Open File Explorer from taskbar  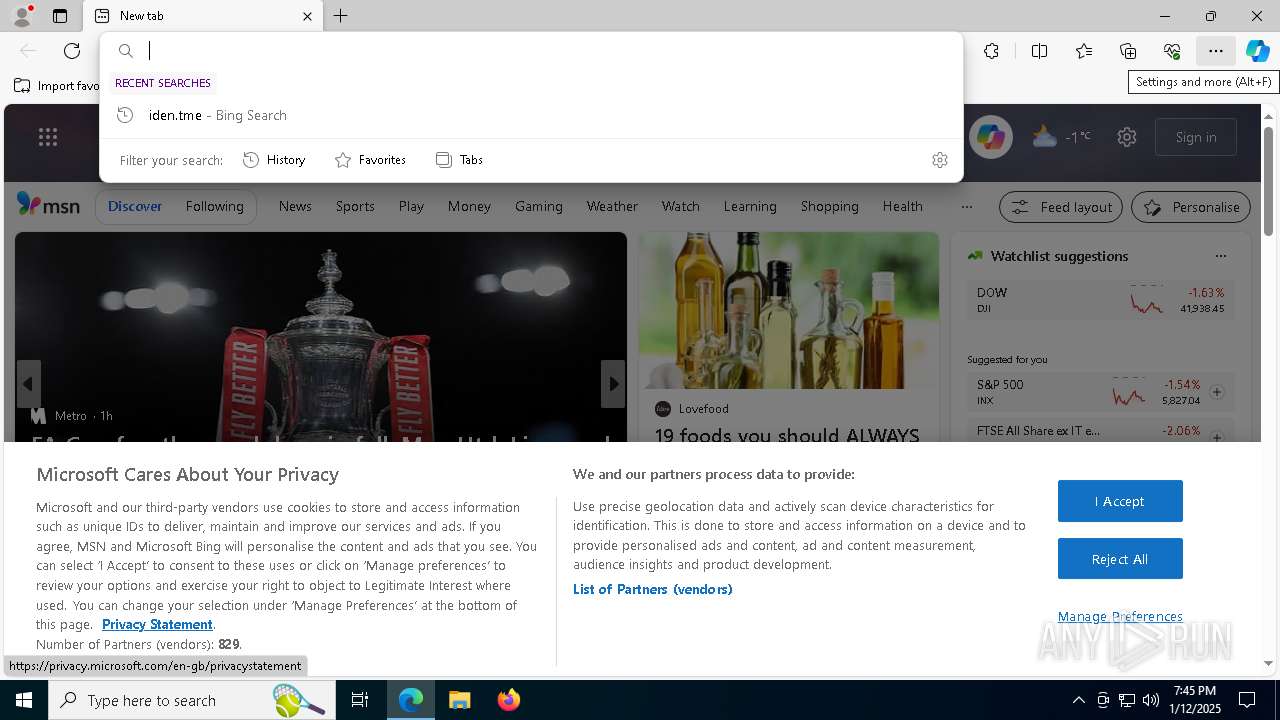459,700
